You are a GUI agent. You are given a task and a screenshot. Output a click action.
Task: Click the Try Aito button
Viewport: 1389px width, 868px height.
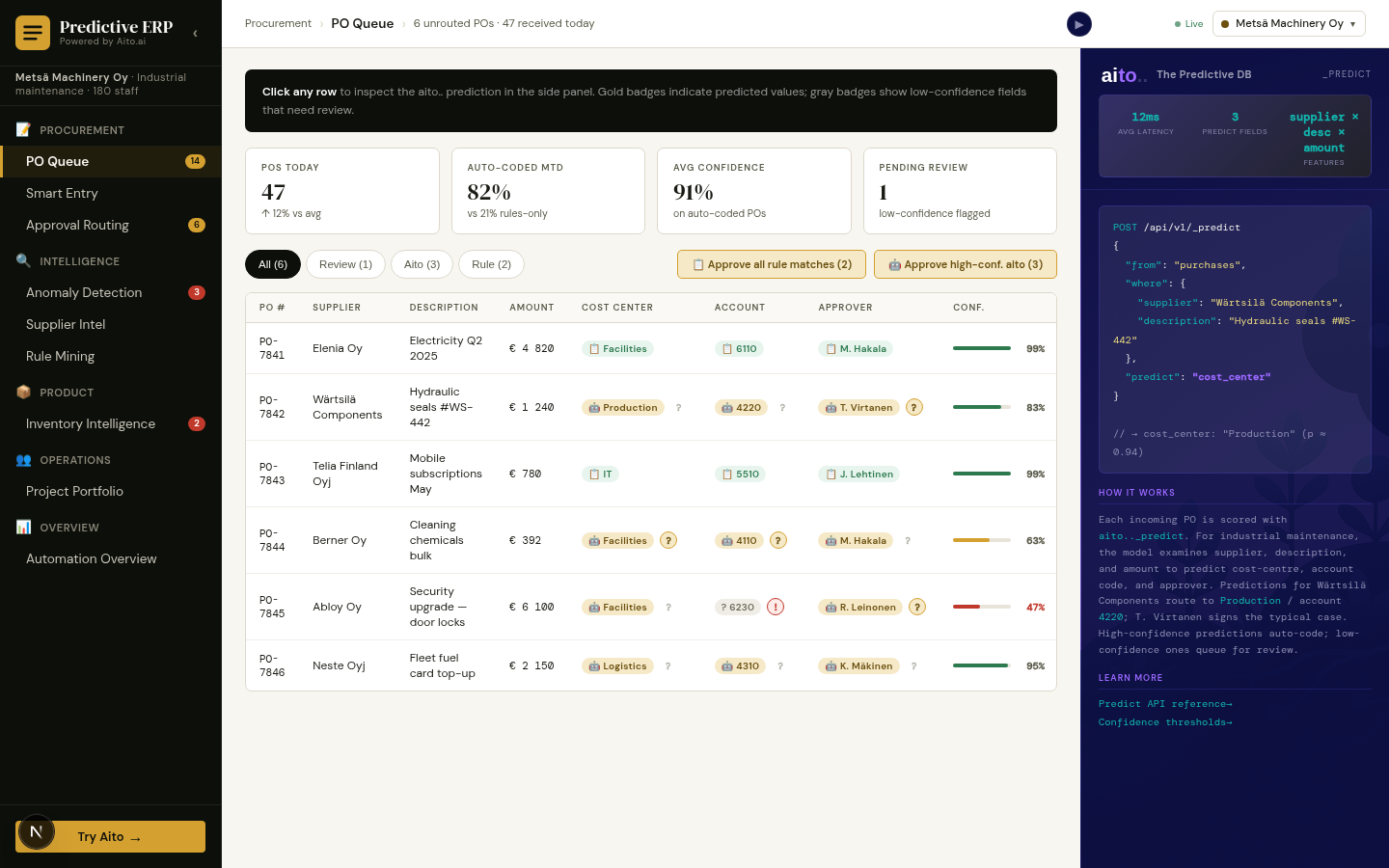tap(110, 836)
